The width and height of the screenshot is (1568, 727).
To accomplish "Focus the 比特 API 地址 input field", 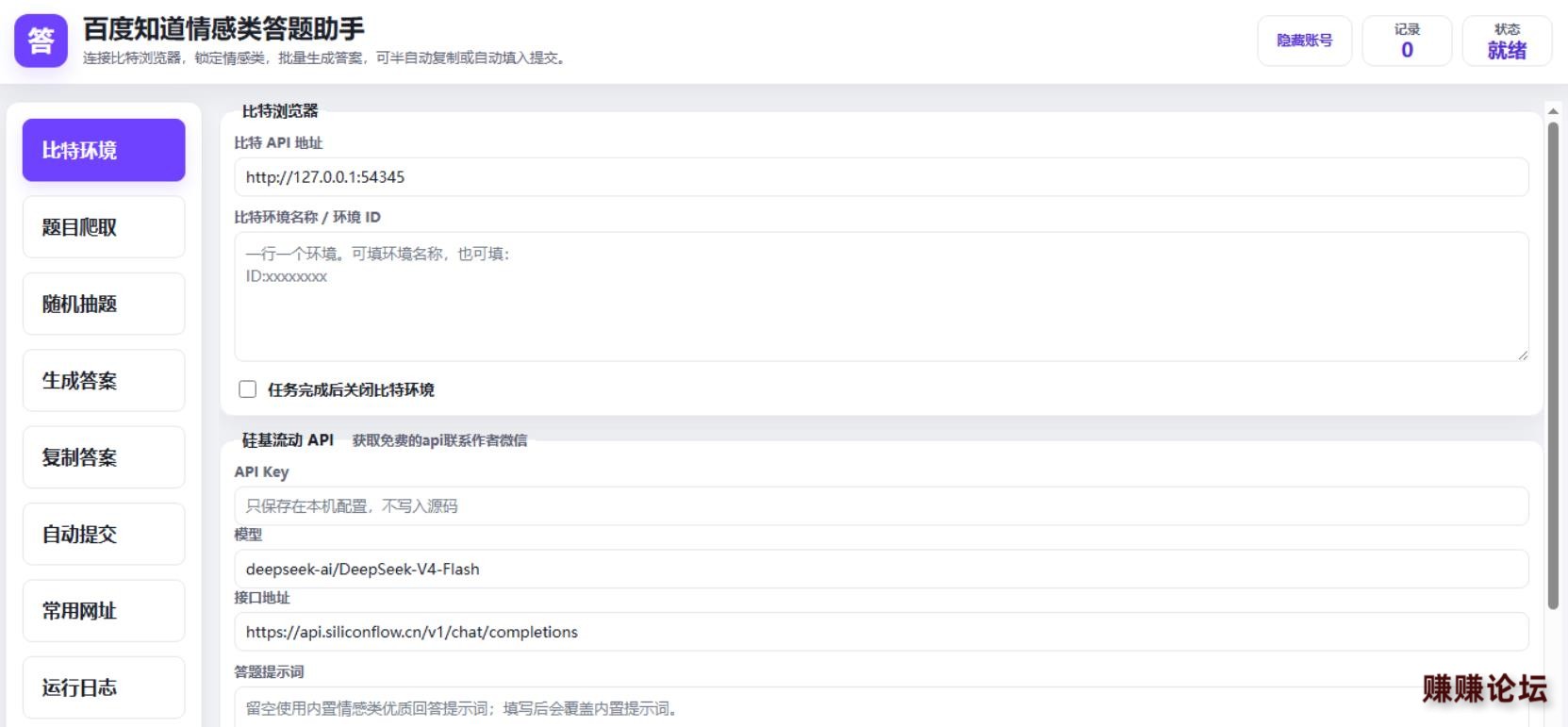I will [x=881, y=177].
